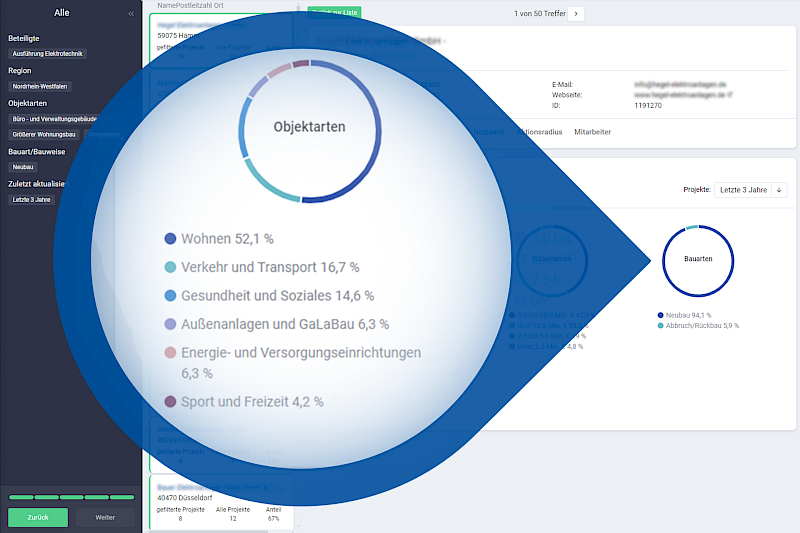Click Verkehr und Transport legend dot

coord(170,268)
